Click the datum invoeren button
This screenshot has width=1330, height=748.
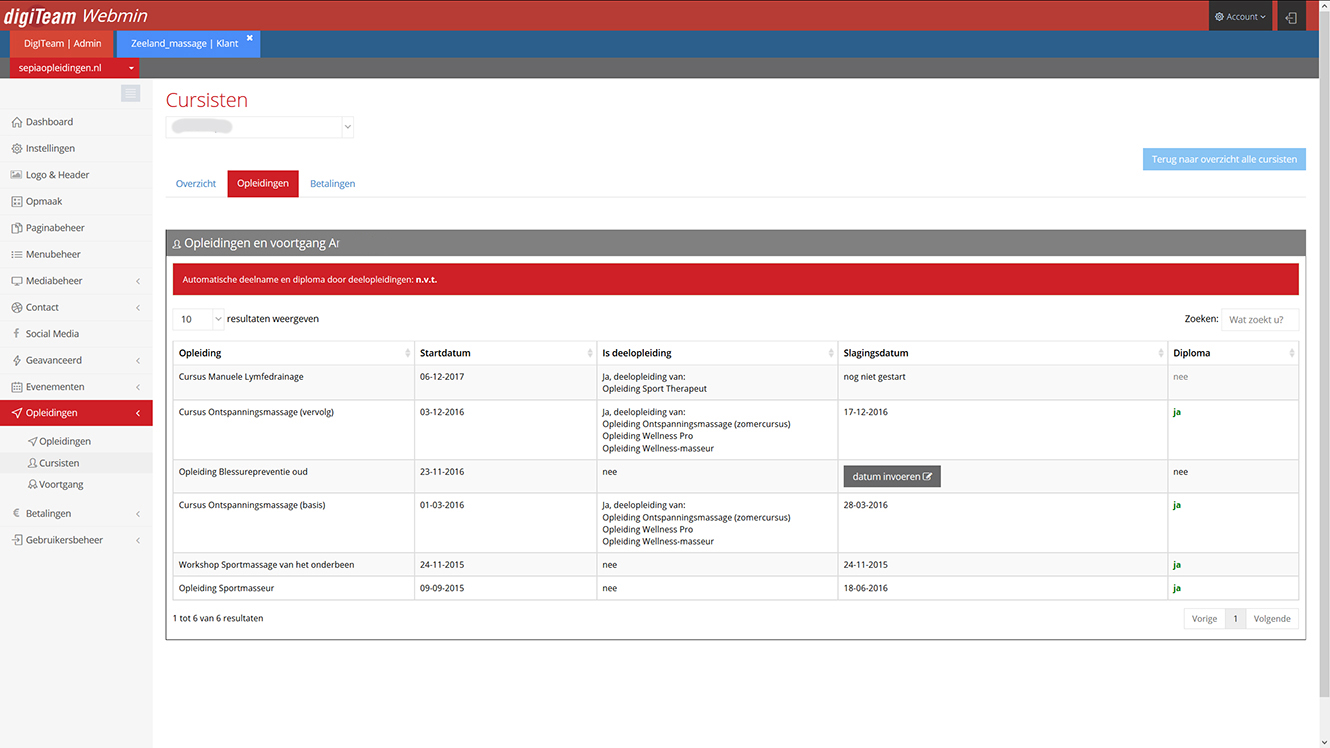pos(892,477)
